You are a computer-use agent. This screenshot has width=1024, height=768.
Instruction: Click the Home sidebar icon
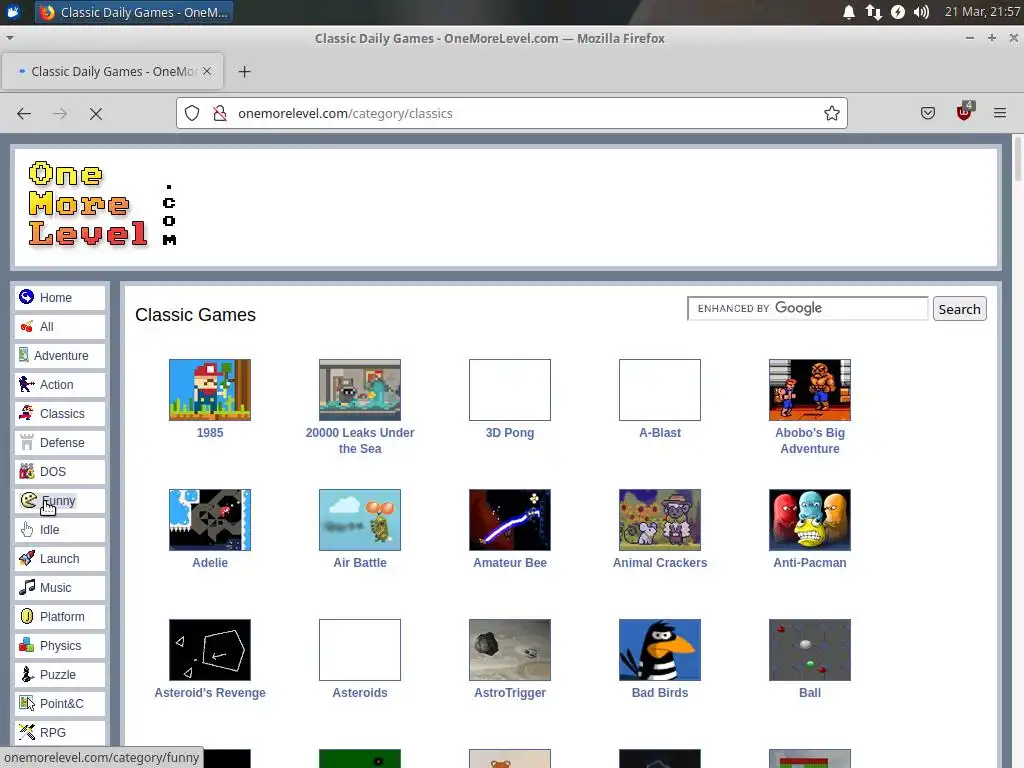click(x=26, y=297)
